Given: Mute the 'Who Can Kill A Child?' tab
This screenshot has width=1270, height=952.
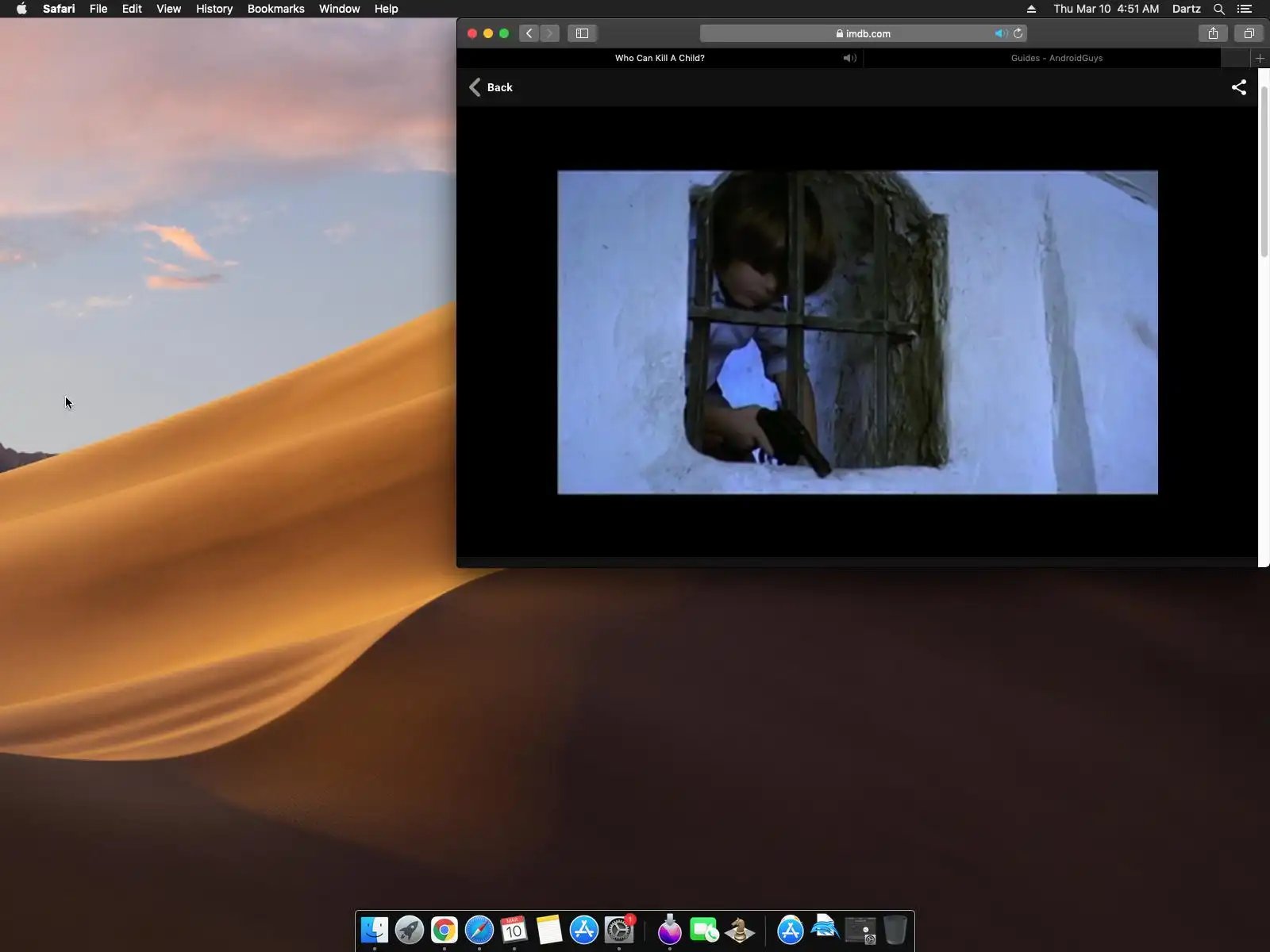Looking at the screenshot, I should [x=849, y=58].
